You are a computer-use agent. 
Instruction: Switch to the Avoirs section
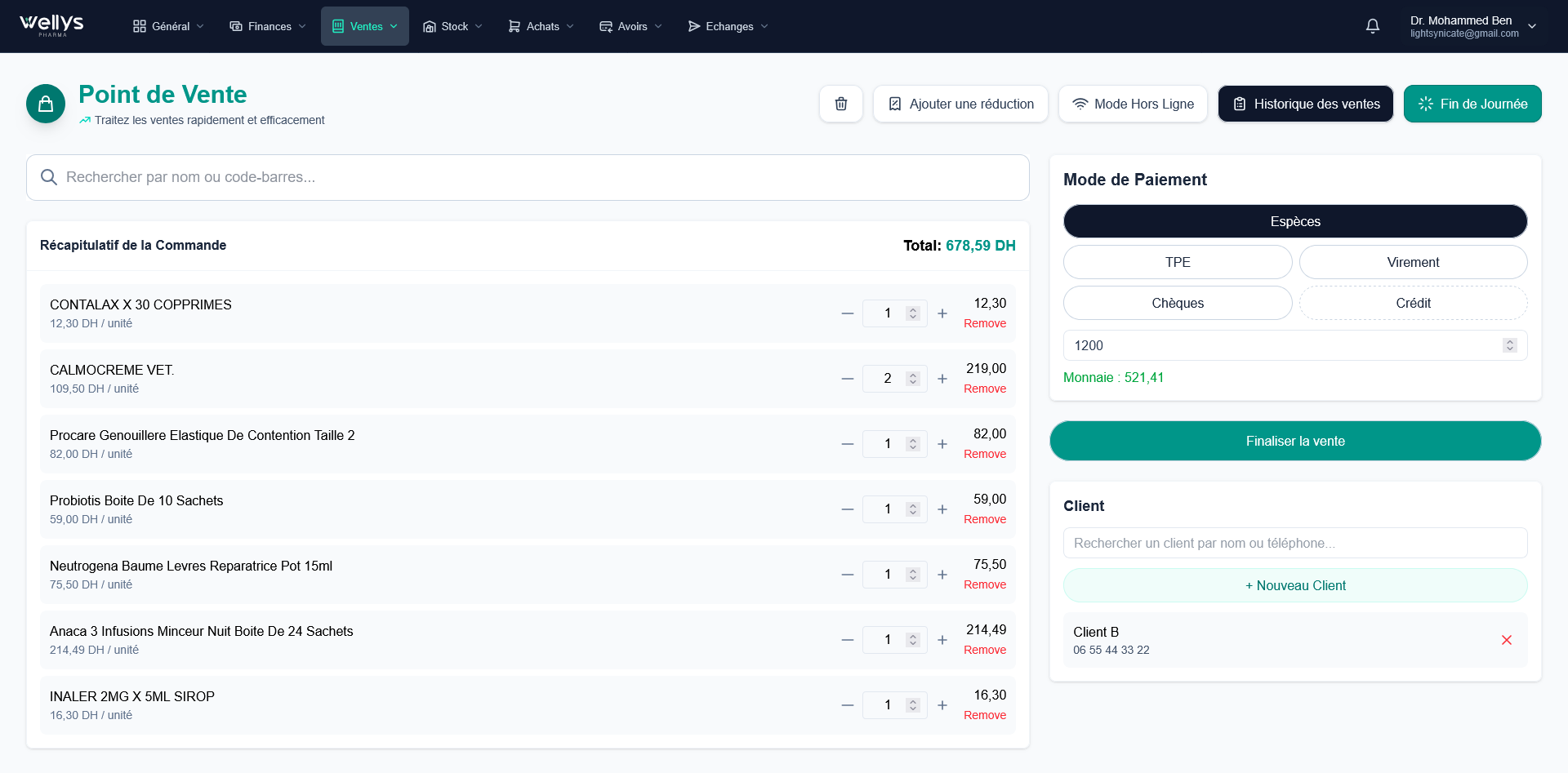(630, 25)
